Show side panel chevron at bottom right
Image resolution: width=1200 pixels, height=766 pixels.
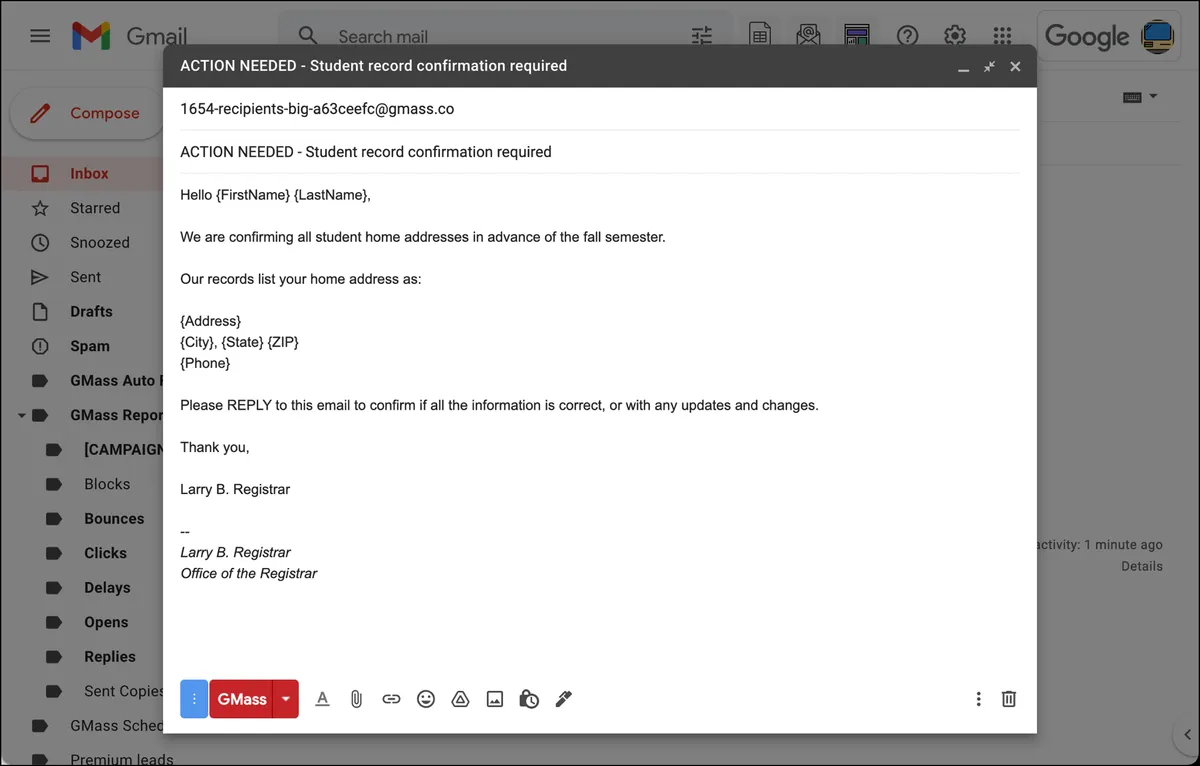click(1187, 737)
